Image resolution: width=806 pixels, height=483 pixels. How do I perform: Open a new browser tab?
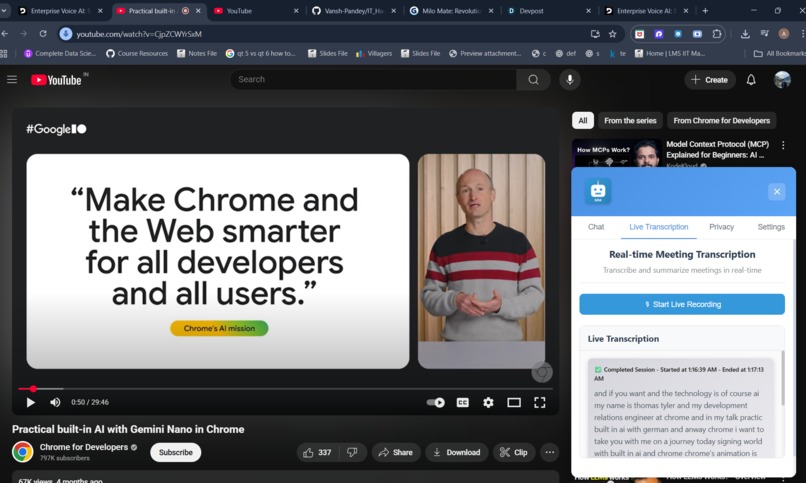(x=705, y=10)
